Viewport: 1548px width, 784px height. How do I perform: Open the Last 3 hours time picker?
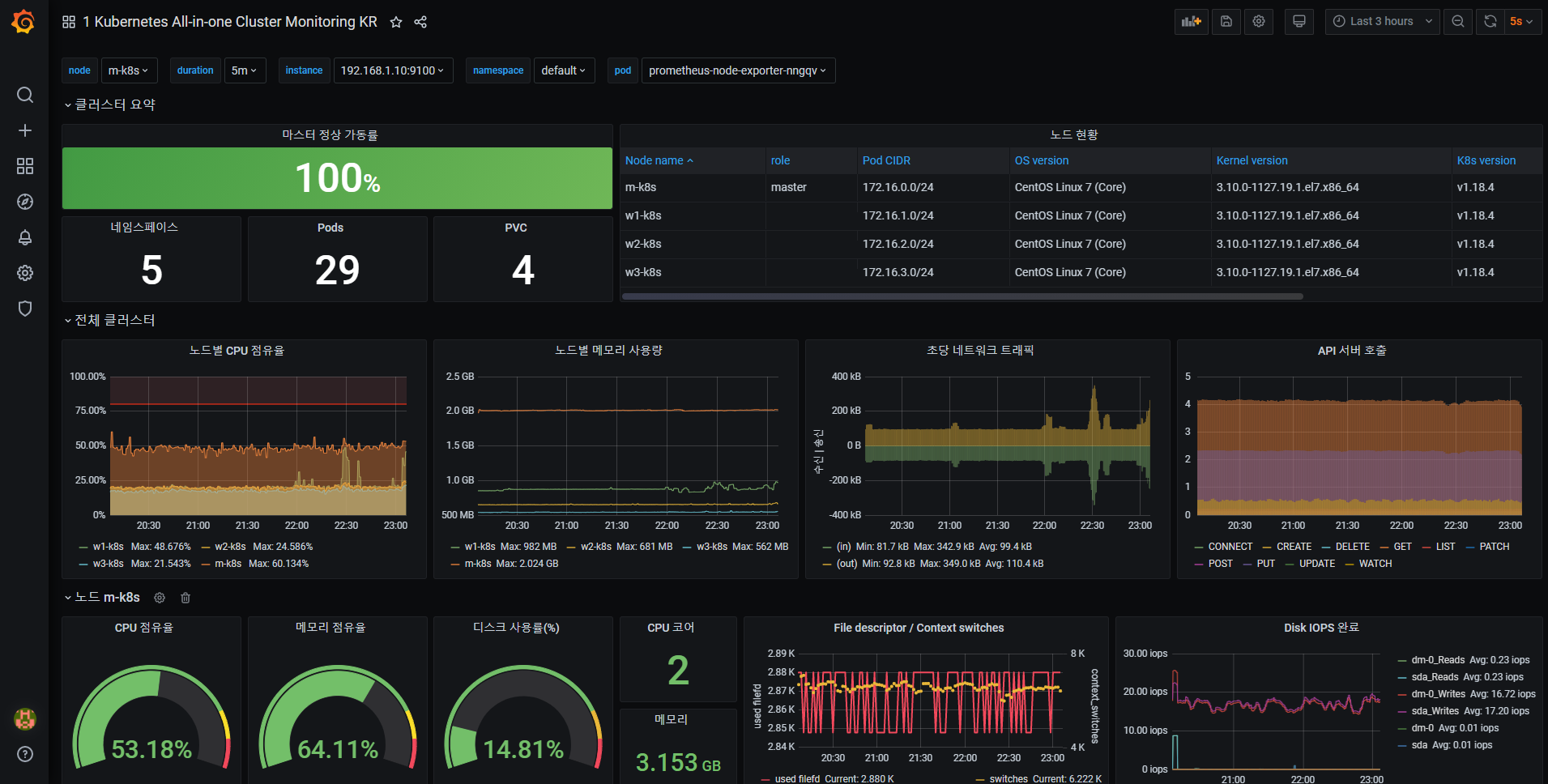click(1382, 22)
